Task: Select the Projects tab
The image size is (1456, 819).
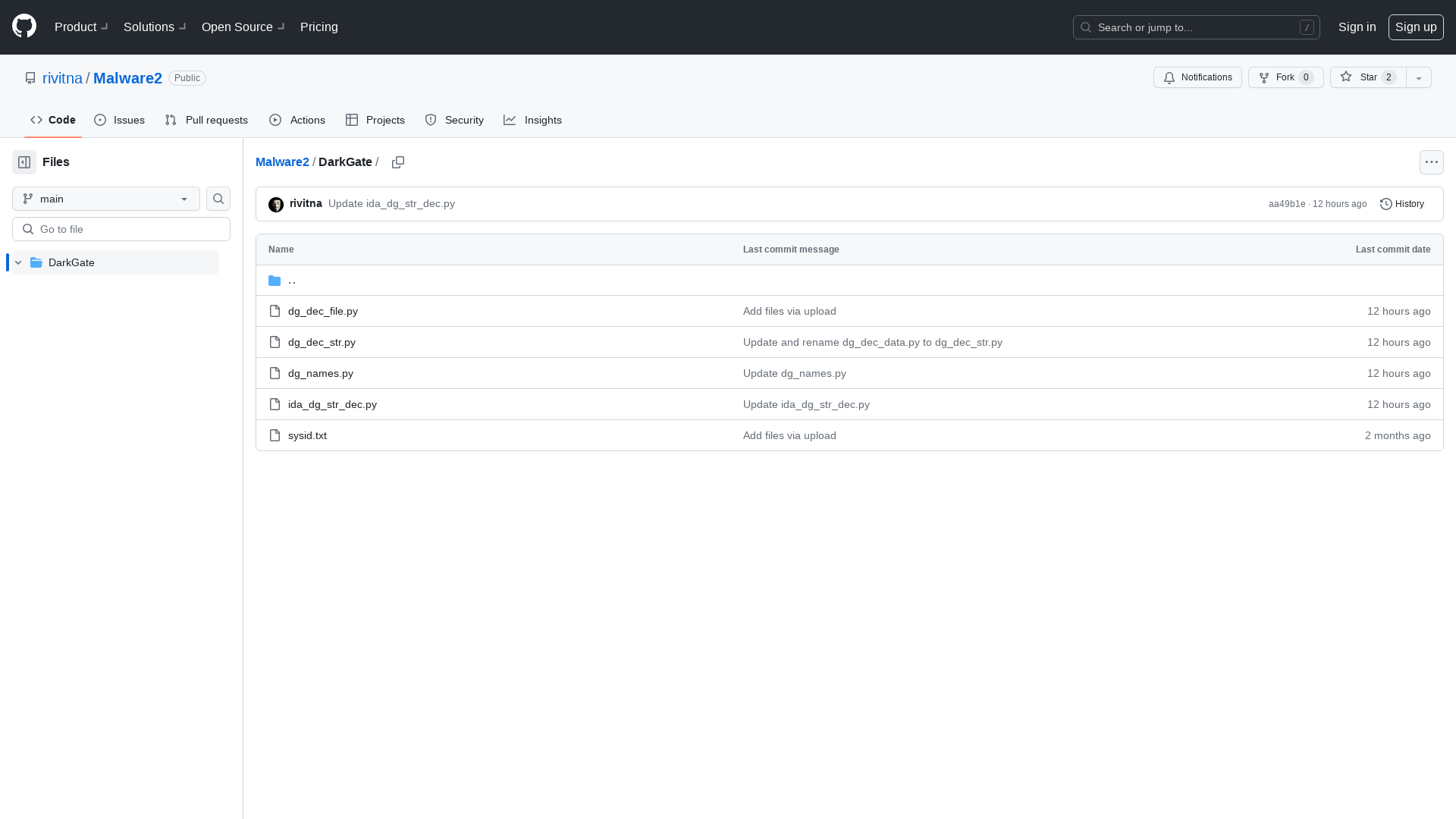Action: 376,120
